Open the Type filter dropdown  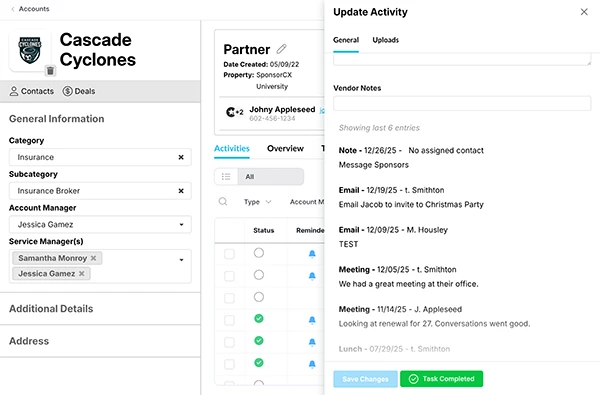click(258, 202)
